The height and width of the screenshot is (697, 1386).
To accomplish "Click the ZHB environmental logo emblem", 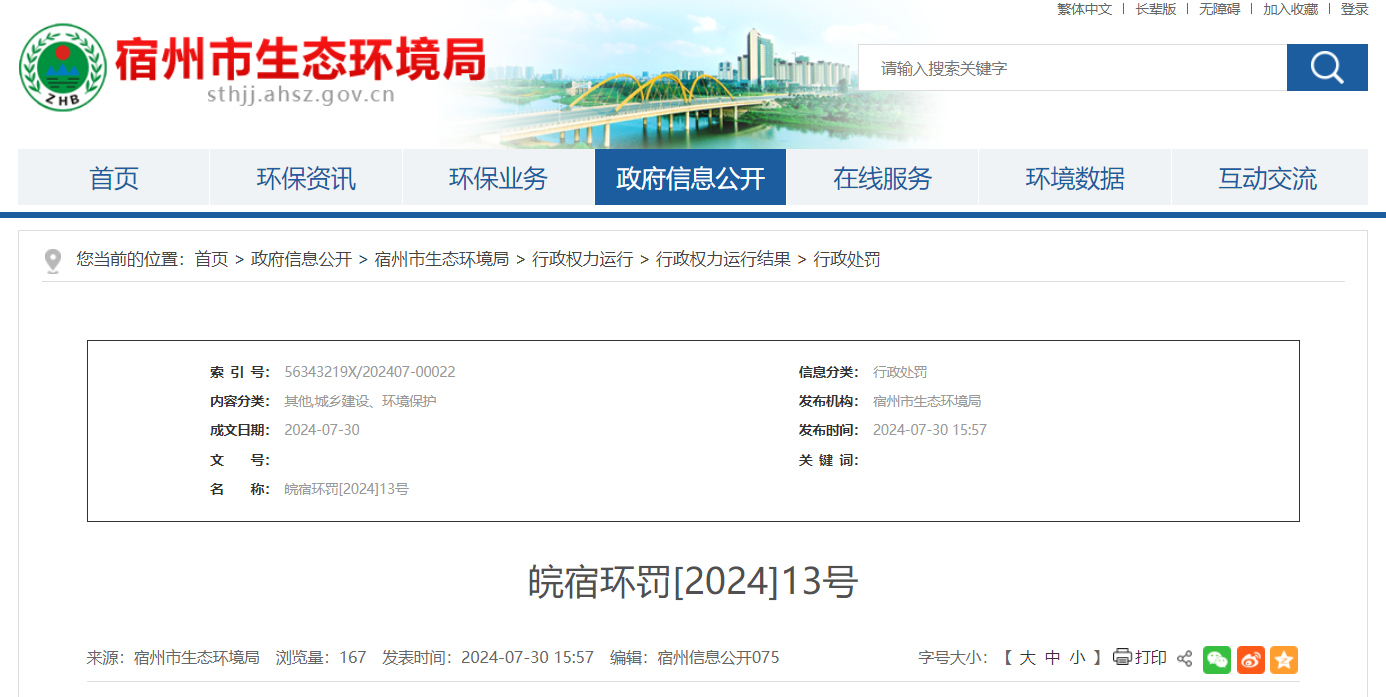I will [63, 67].
